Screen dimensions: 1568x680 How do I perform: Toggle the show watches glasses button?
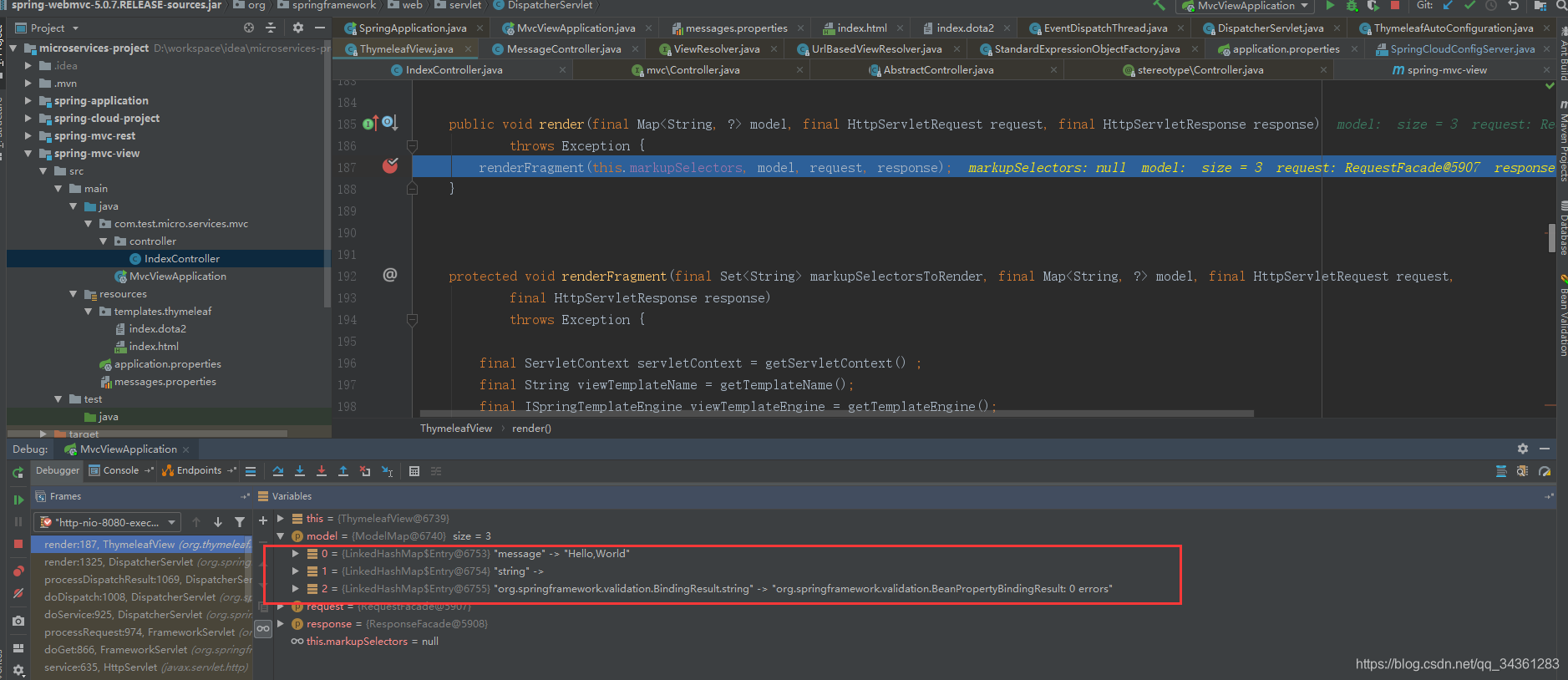coord(263,628)
